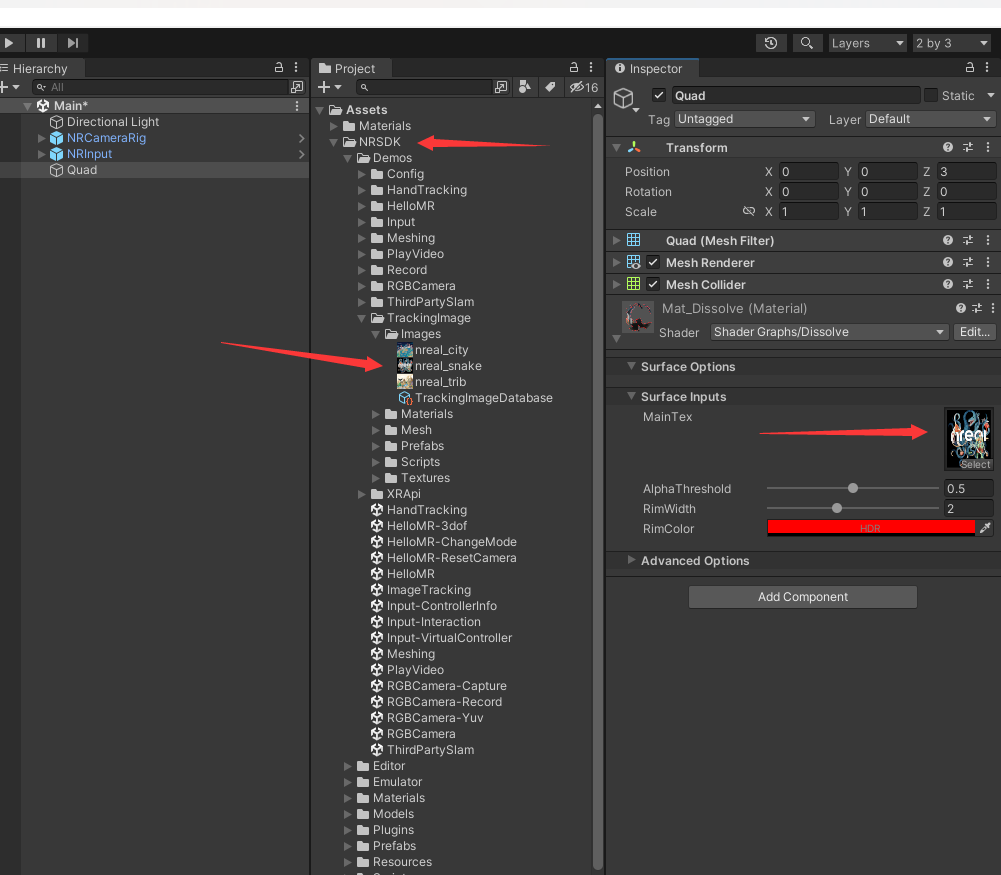Click the Project panel lock icon
Screen dimensions: 1001x875
pyautogui.click(x=574, y=68)
